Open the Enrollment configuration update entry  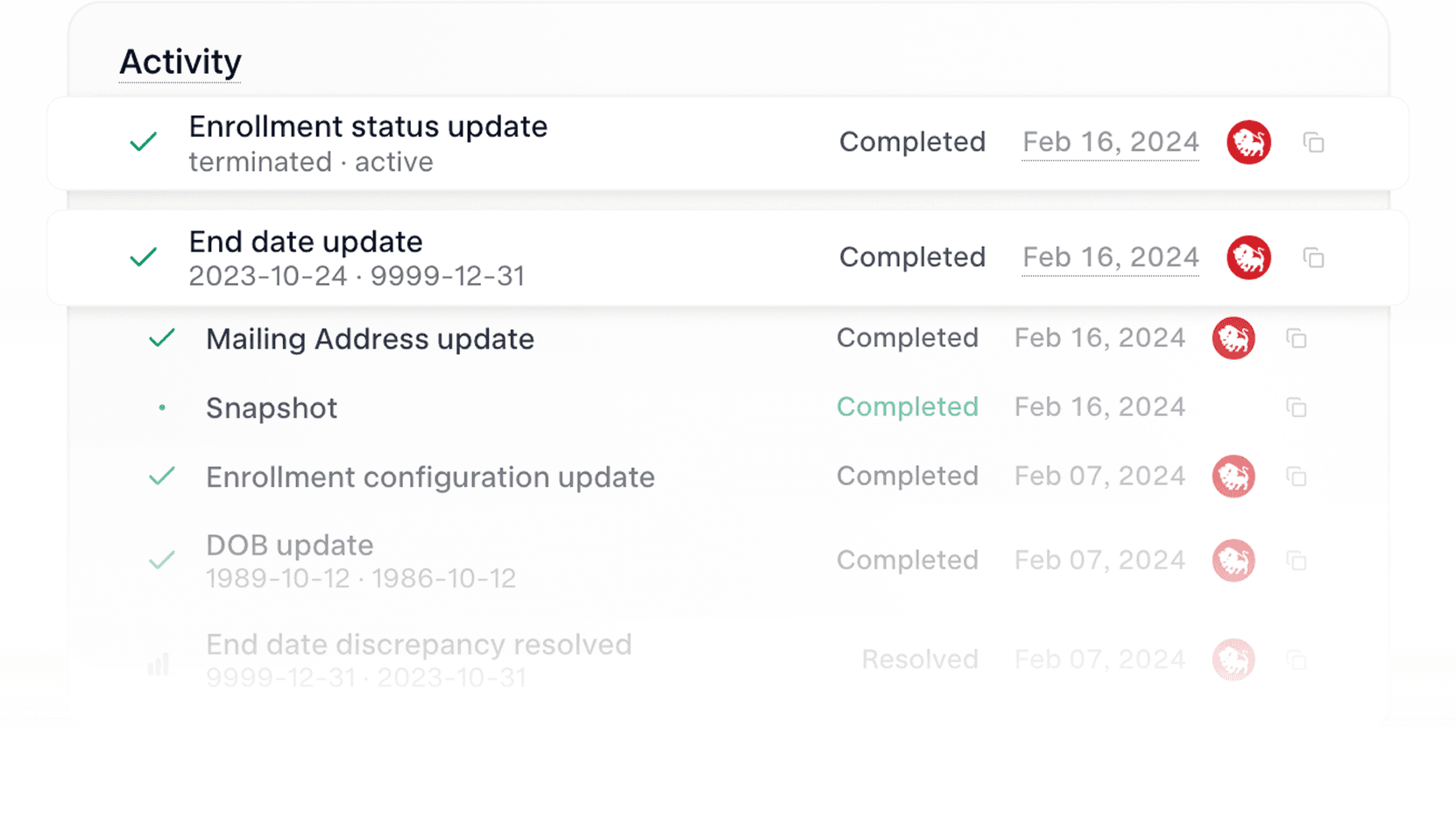[430, 477]
